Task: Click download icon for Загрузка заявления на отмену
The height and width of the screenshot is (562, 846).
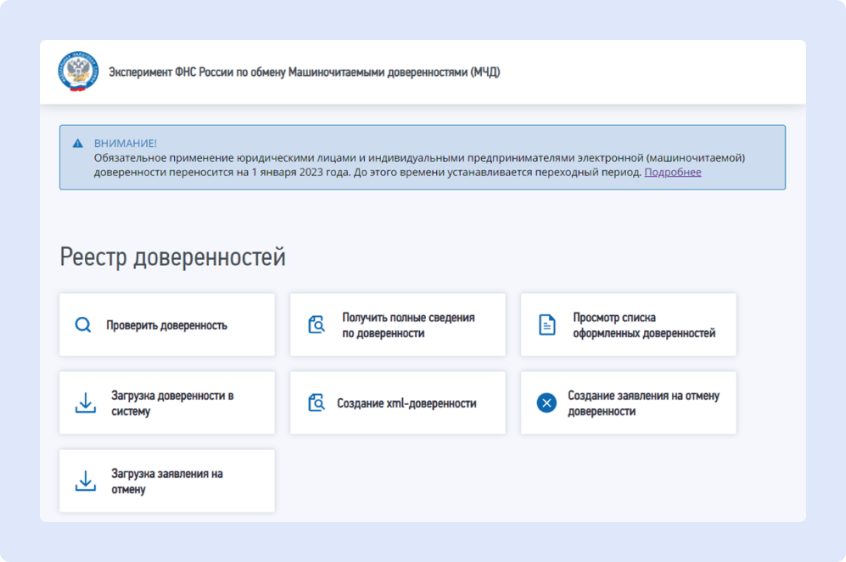Action: [85, 481]
